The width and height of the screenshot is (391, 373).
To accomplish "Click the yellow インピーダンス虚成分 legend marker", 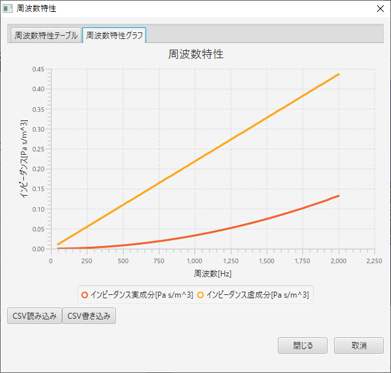I will pos(201,295).
